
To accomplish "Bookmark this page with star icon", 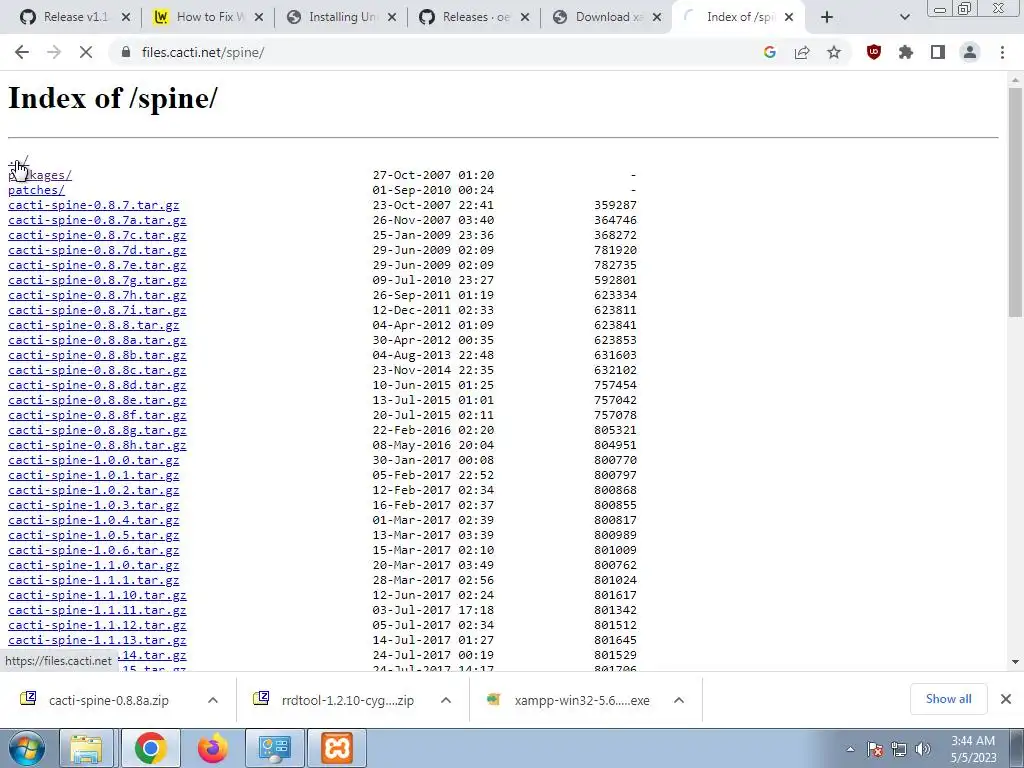I will 834,52.
